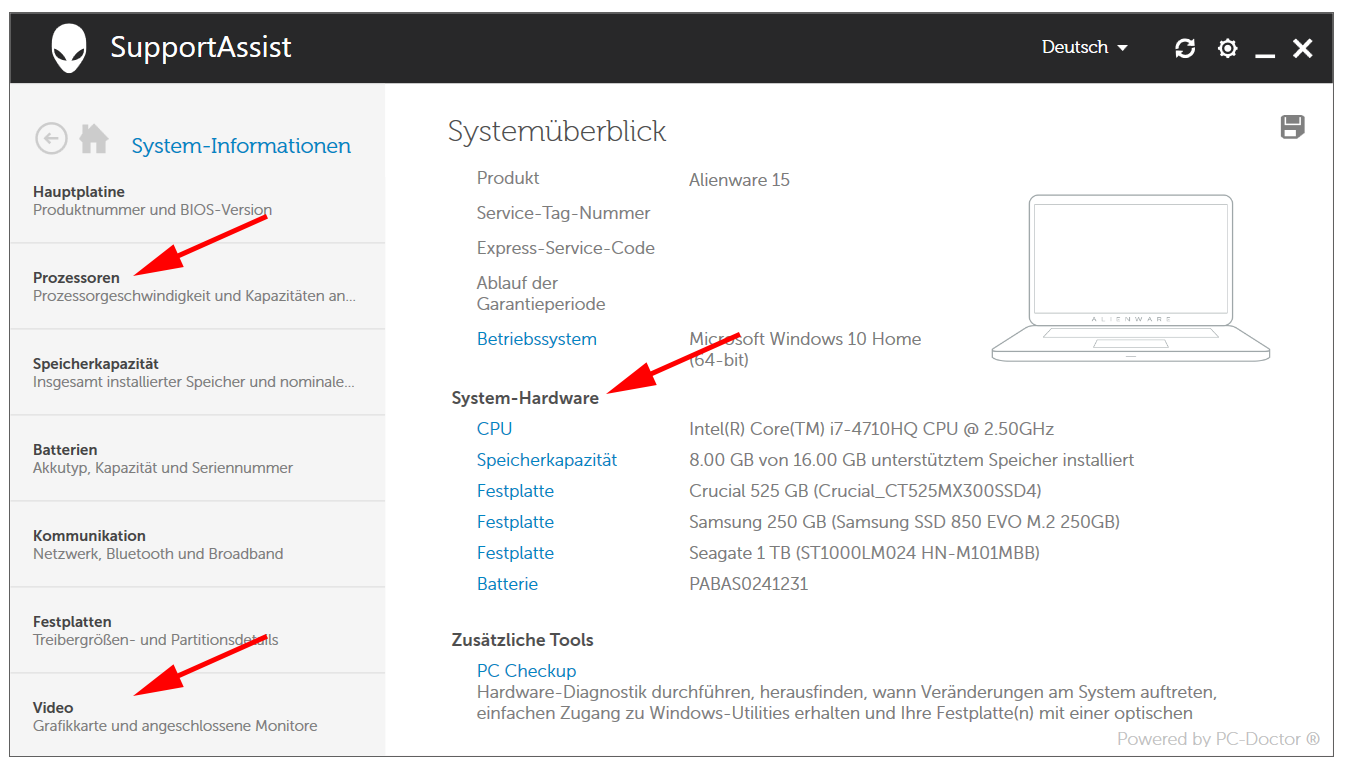1347x770 pixels.
Task: Open the CPU link under System-Hardware
Action: pyautogui.click(x=494, y=429)
